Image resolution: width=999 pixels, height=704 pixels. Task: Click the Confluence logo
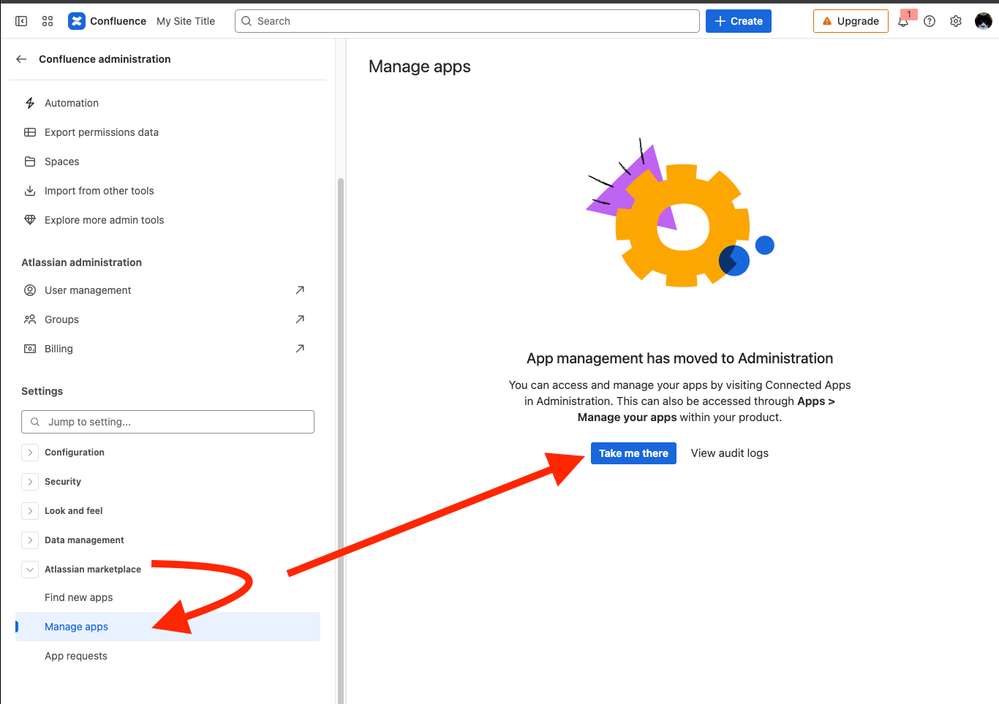point(76,21)
